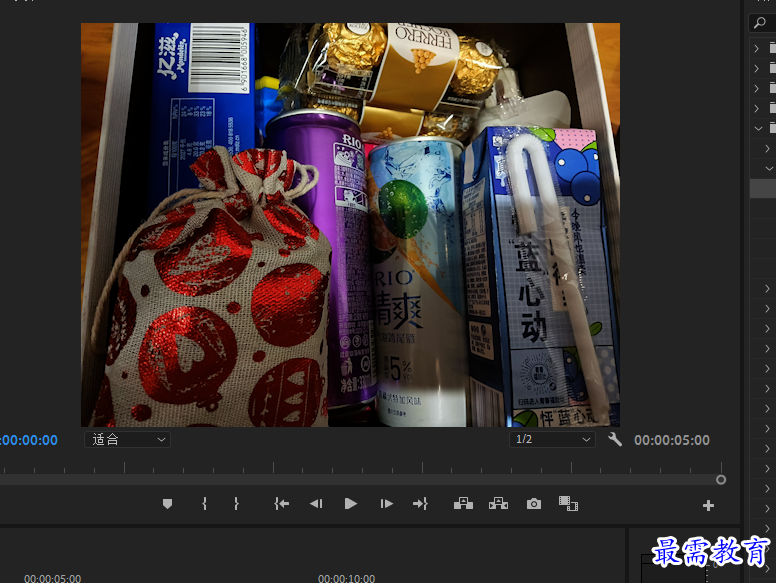776x583 pixels.
Task: Open the Comparison View button
Action: 568,504
